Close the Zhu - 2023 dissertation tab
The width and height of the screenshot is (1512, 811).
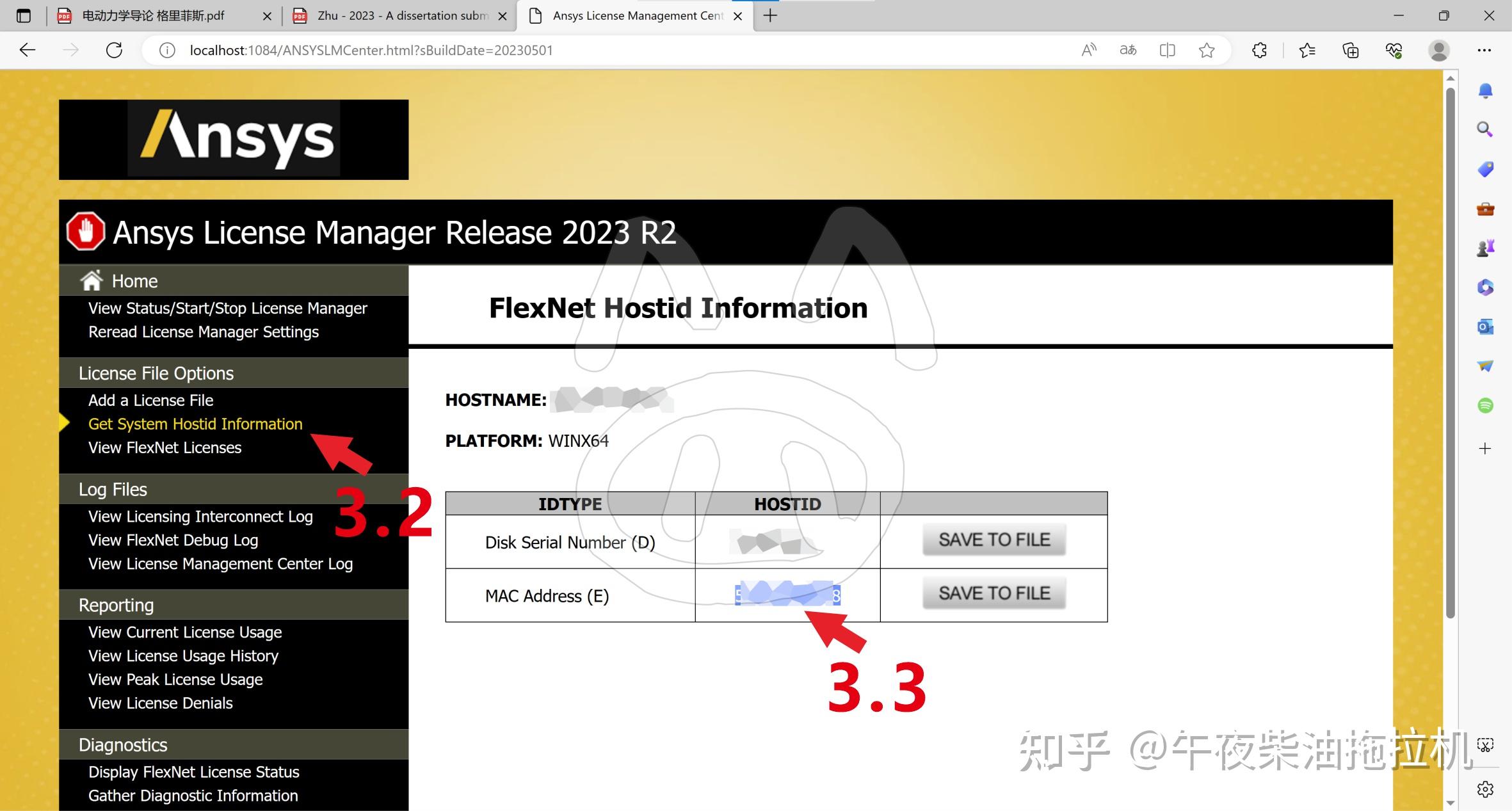click(503, 16)
